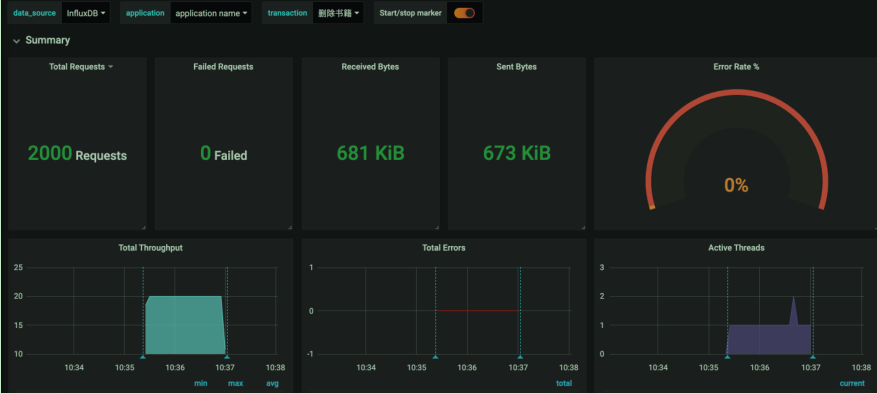877x394 pixels.
Task: Toggle the Start/stop marker switch
Action: point(464,13)
